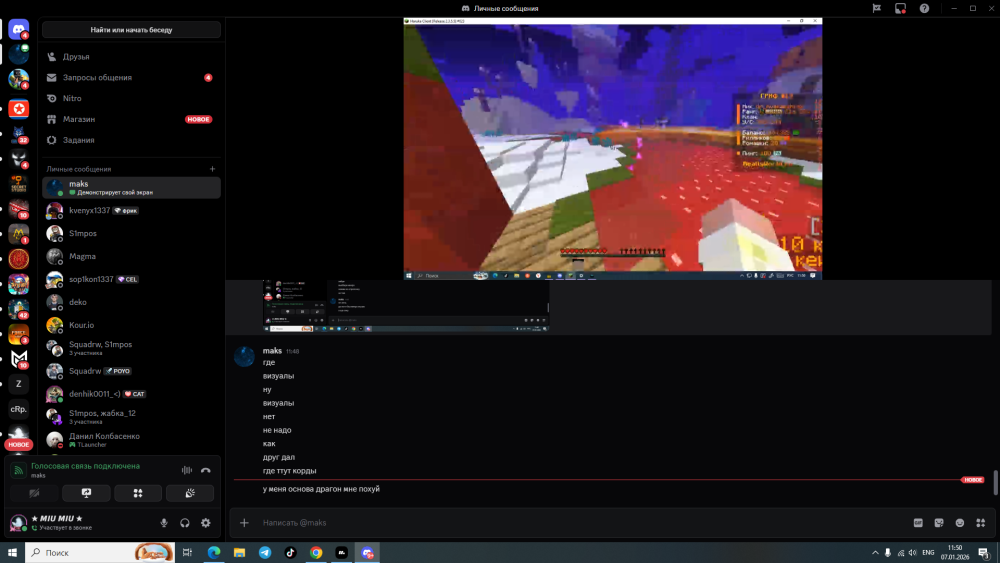Click 'Найти или начать беседу' search button
Screen dimensions: 1000x563
click(x=131, y=30)
